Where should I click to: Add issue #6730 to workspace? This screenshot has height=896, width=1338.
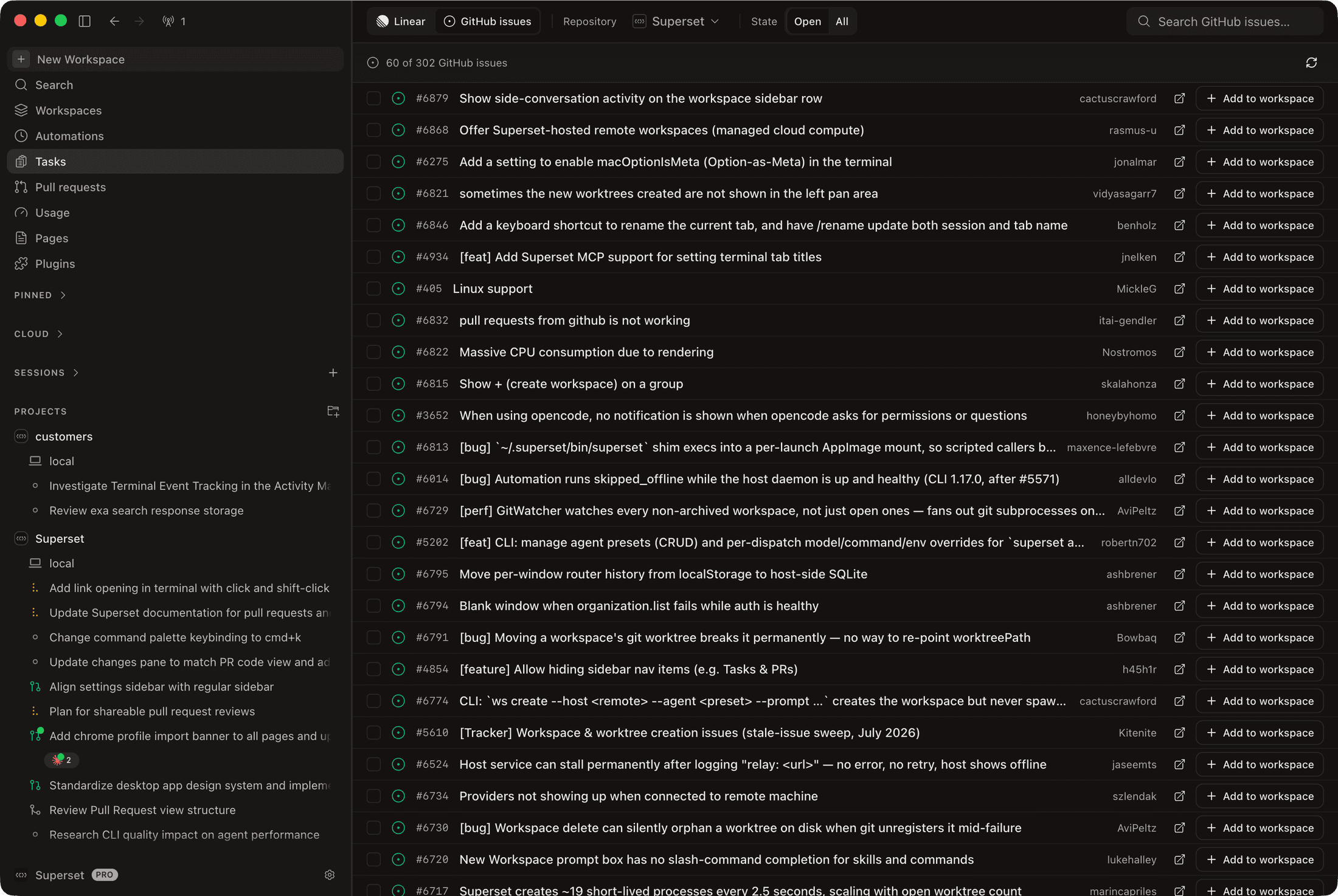(x=1260, y=828)
